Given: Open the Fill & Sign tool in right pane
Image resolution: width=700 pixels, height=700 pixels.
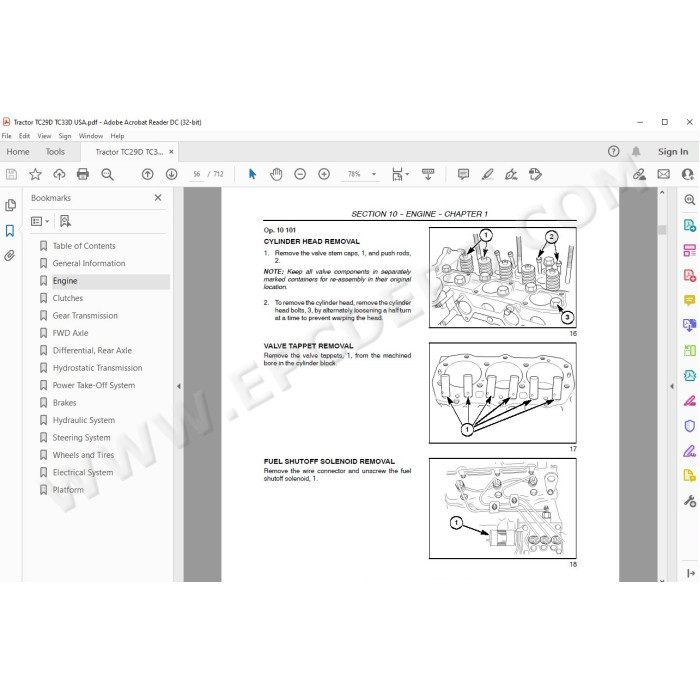Looking at the screenshot, I should click(690, 450).
